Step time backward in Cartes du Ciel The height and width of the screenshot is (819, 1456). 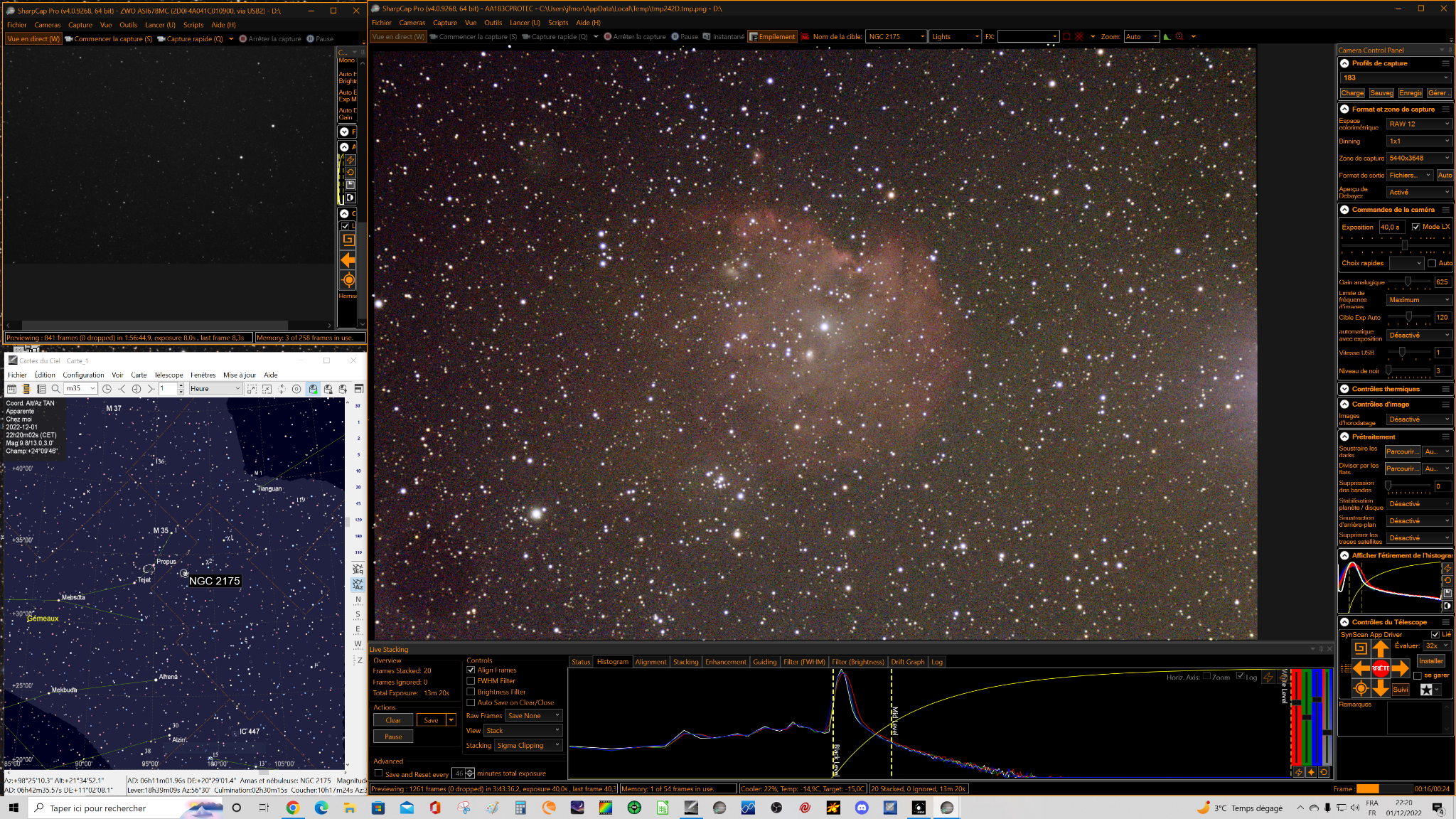pos(122,389)
